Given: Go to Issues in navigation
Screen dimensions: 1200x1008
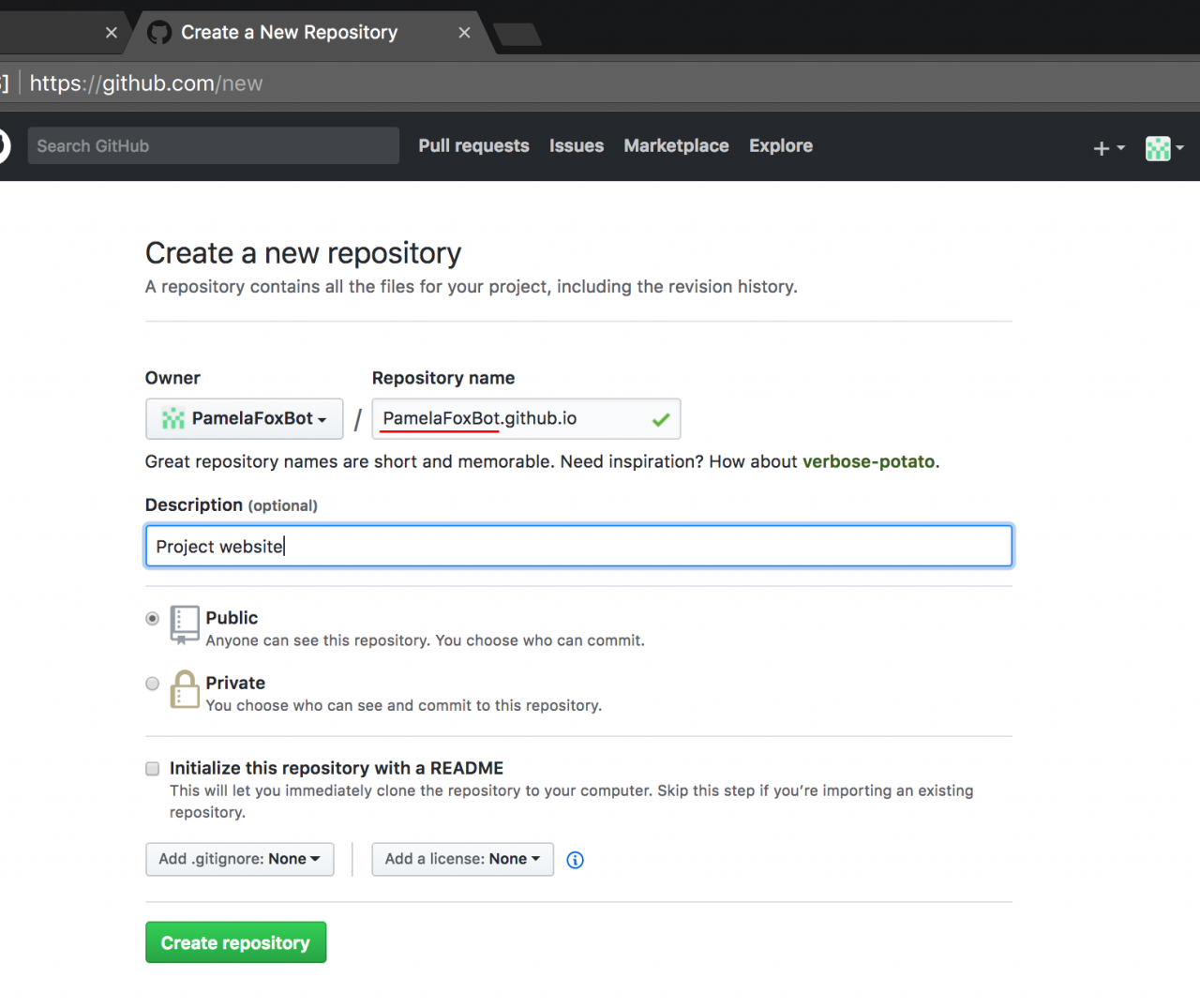Looking at the screenshot, I should coord(577,145).
